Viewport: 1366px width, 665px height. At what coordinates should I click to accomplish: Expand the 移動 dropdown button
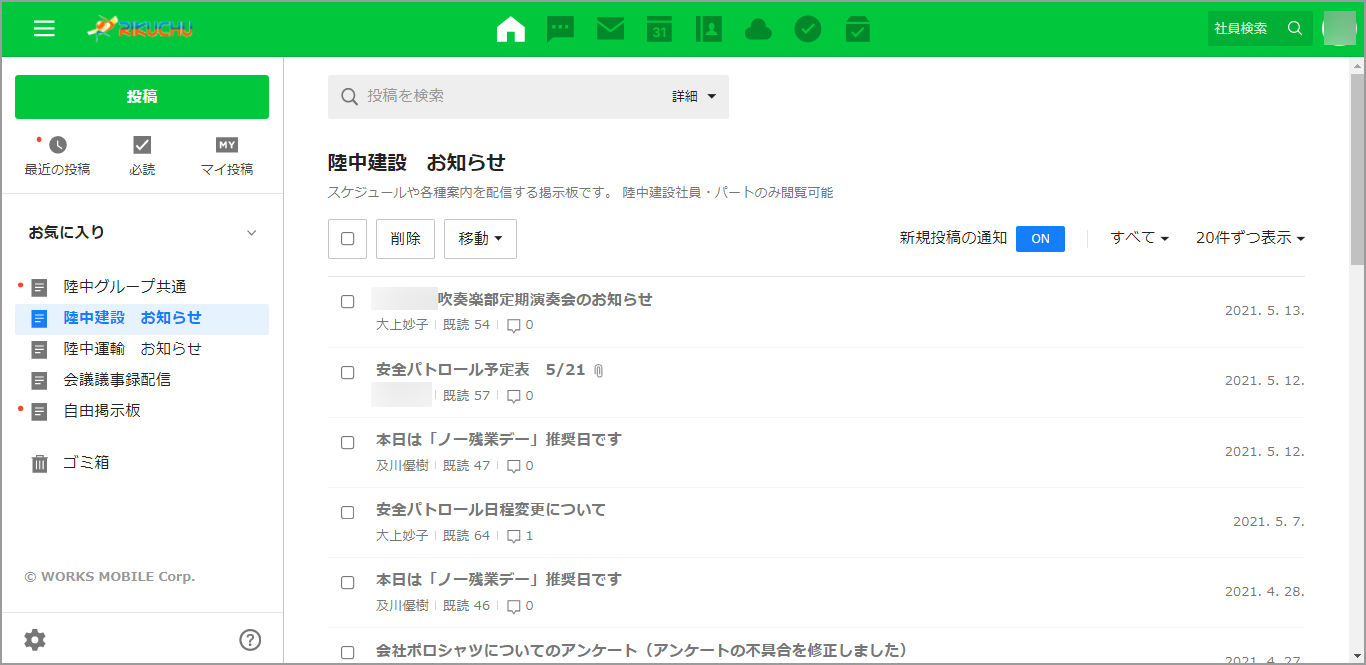[x=480, y=239]
